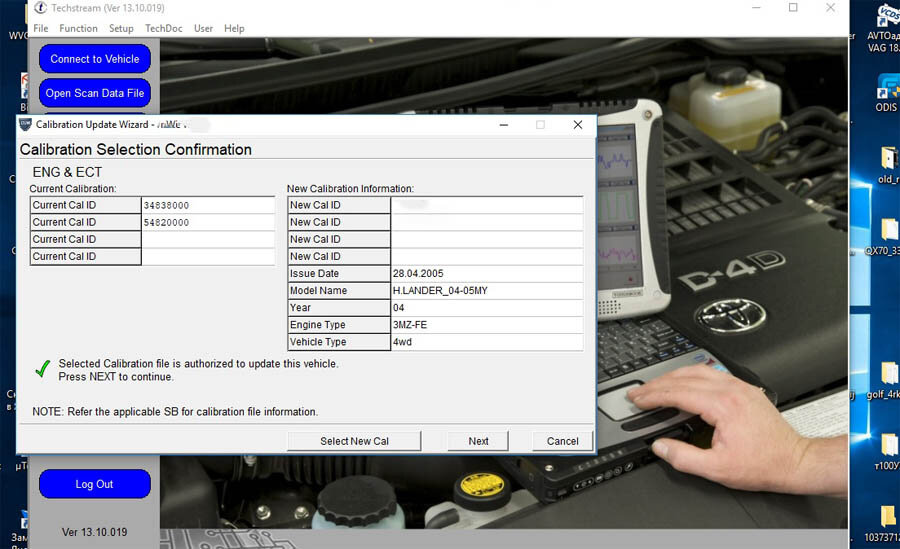The width and height of the screenshot is (900, 549).
Task: Select the Year value 04
Action: coord(398,308)
